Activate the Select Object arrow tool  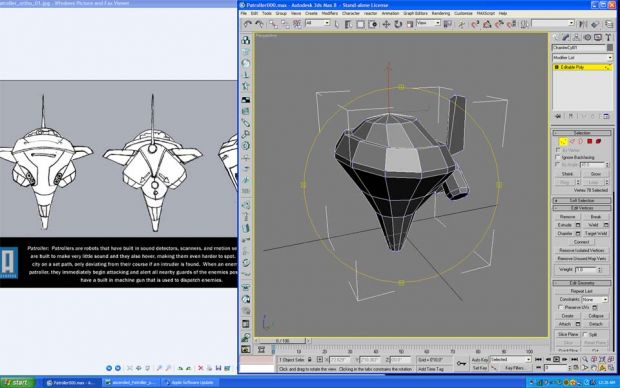(337, 24)
